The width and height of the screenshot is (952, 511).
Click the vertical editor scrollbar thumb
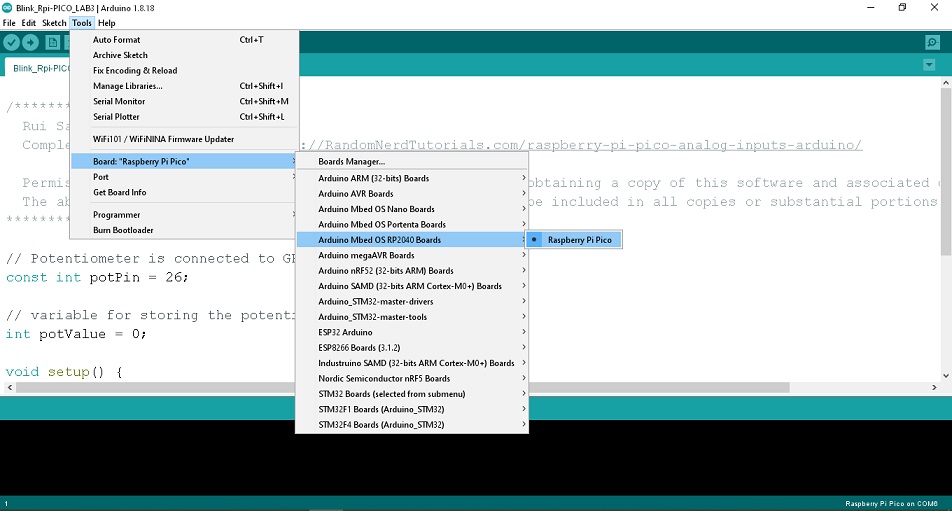click(x=946, y=172)
